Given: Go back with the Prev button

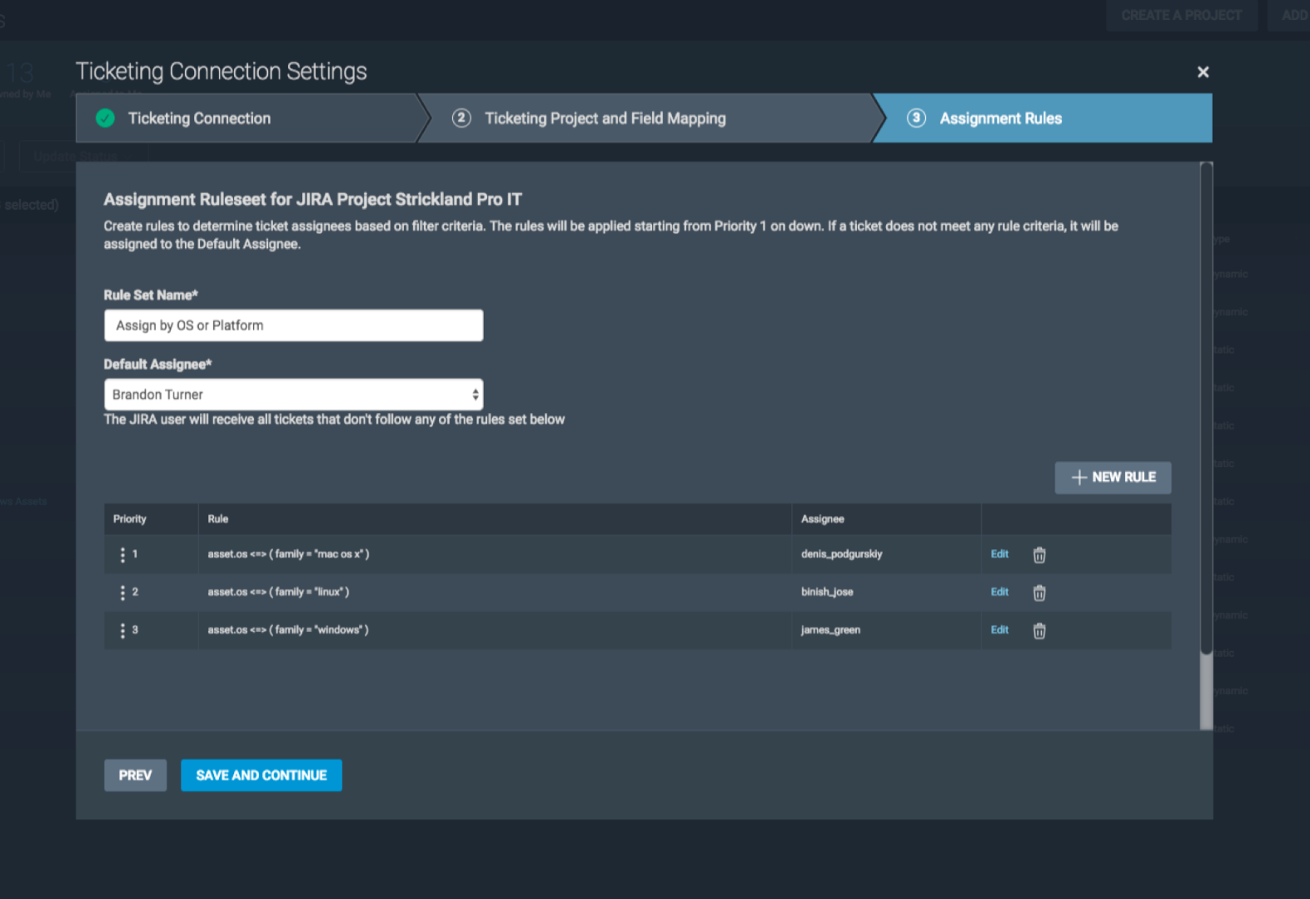Looking at the screenshot, I should click(x=135, y=775).
